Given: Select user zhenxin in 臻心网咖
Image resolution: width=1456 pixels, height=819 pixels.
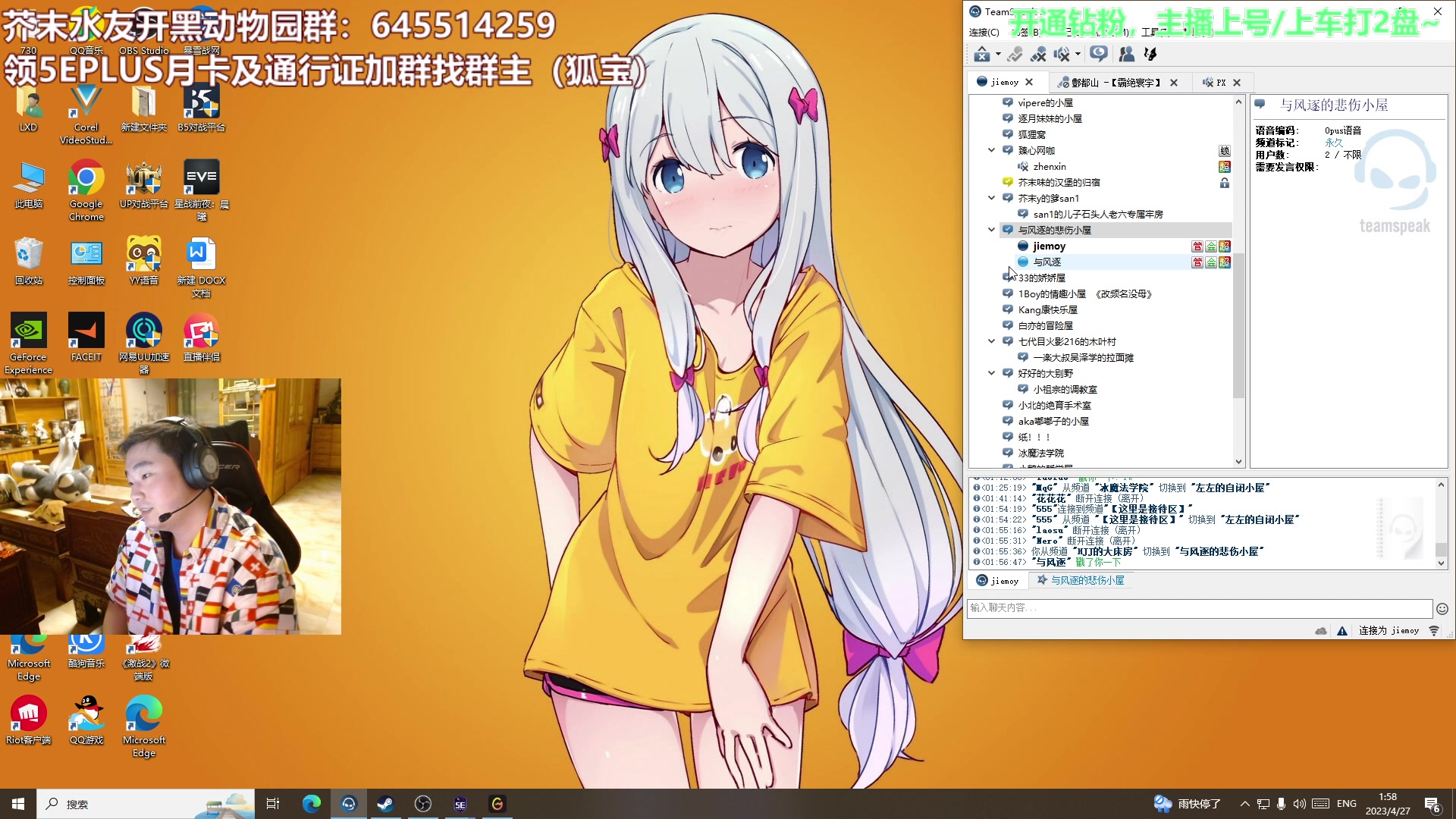Looking at the screenshot, I should coord(1049,166).
